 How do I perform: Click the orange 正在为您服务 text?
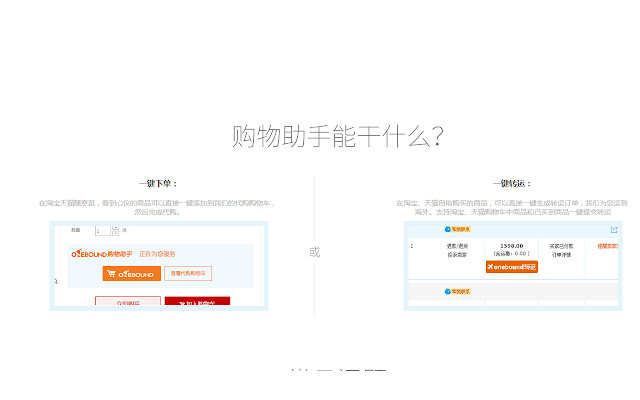click(x=157, y=254)
